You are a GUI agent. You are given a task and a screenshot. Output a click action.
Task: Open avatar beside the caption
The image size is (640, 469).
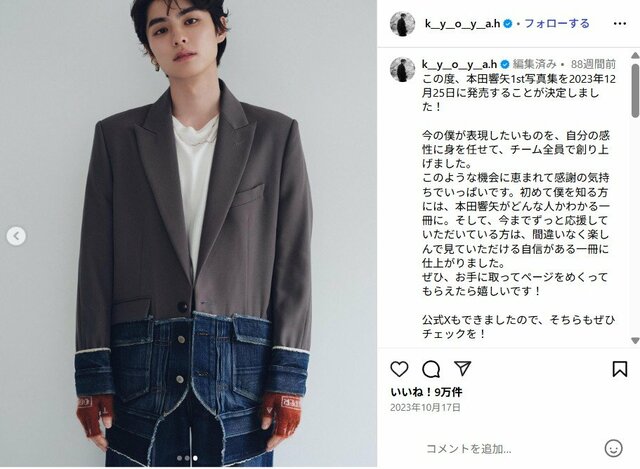(402, 69)
